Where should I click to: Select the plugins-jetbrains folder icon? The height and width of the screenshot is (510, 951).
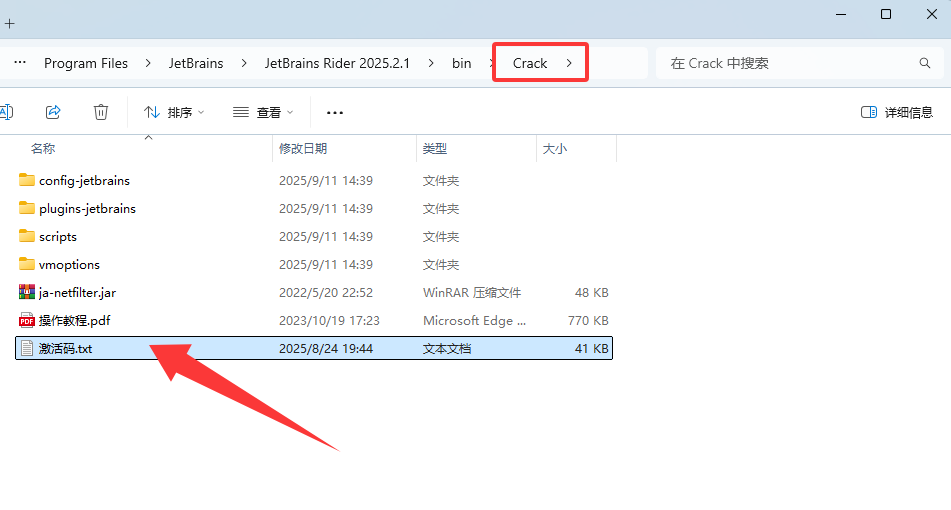coord(27,208)
